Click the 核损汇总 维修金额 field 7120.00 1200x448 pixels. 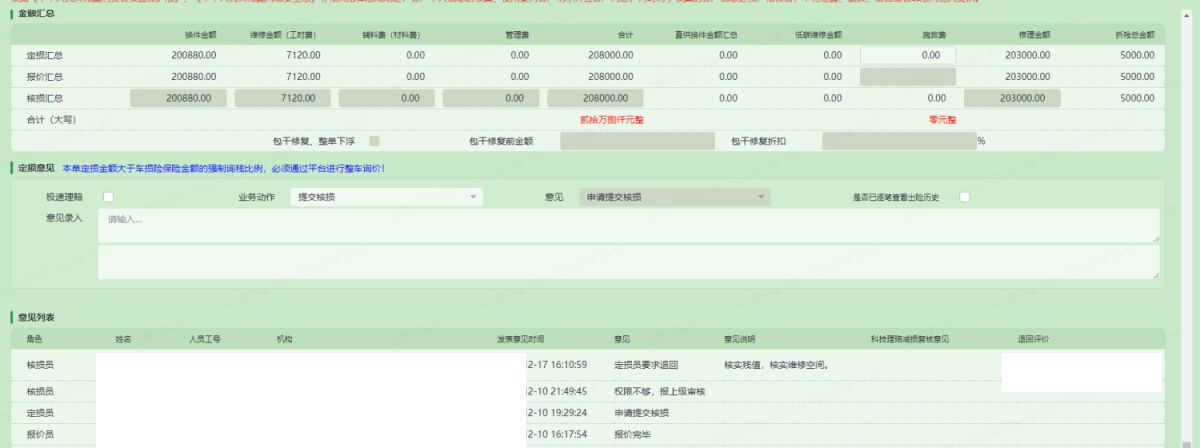pyautogui.click(x=282, y=98)
